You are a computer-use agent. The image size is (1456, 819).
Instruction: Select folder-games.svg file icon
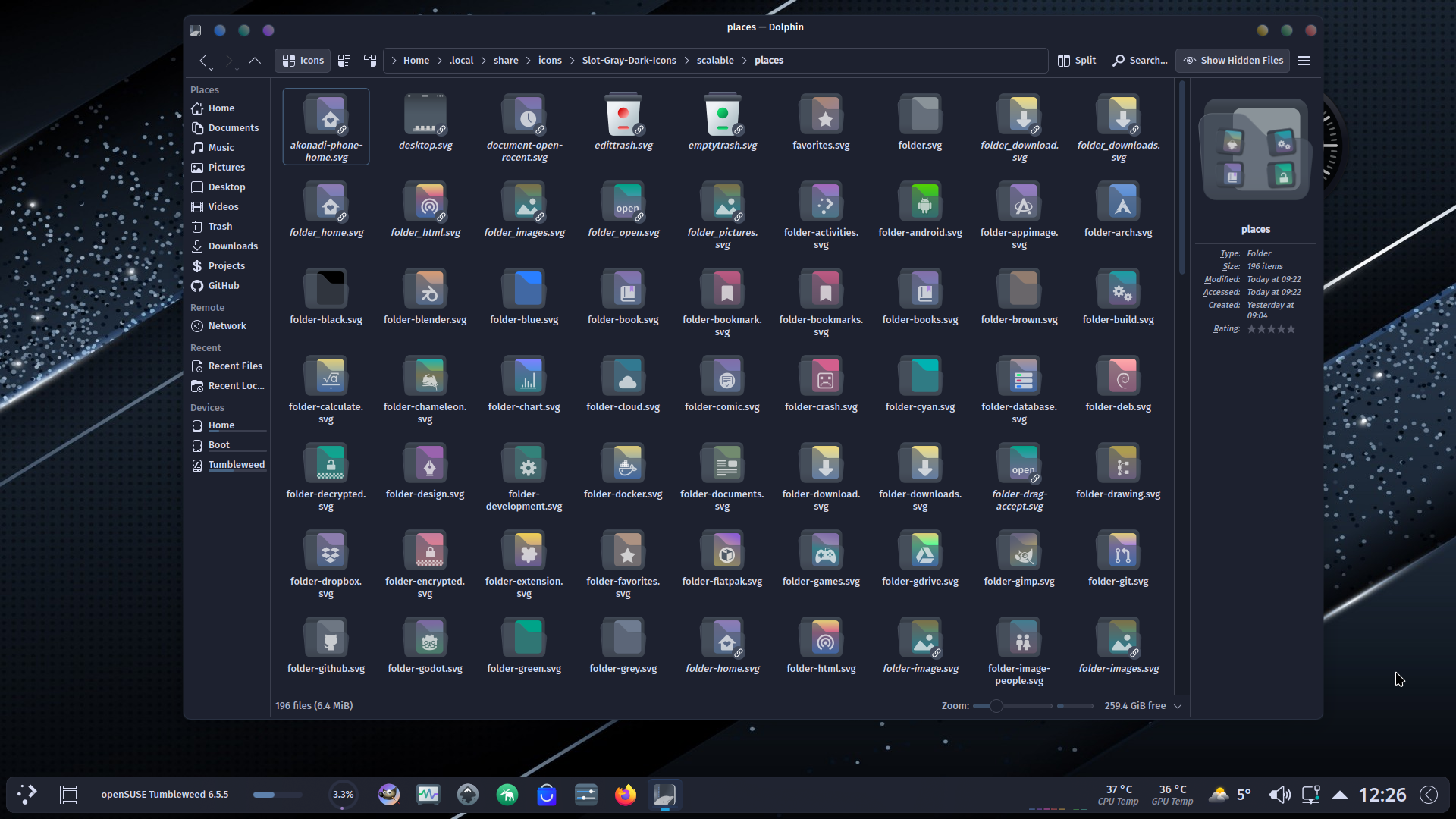pos(821,551)
